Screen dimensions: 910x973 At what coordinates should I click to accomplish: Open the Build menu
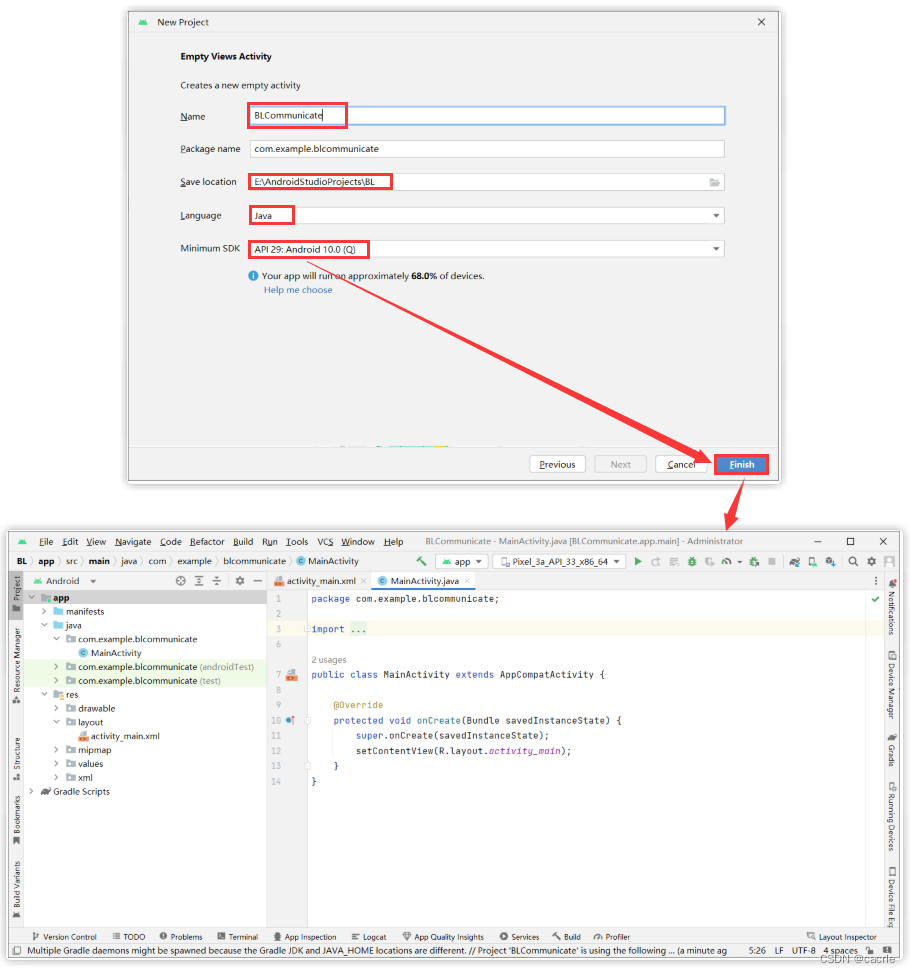click(x=243, y=542)
